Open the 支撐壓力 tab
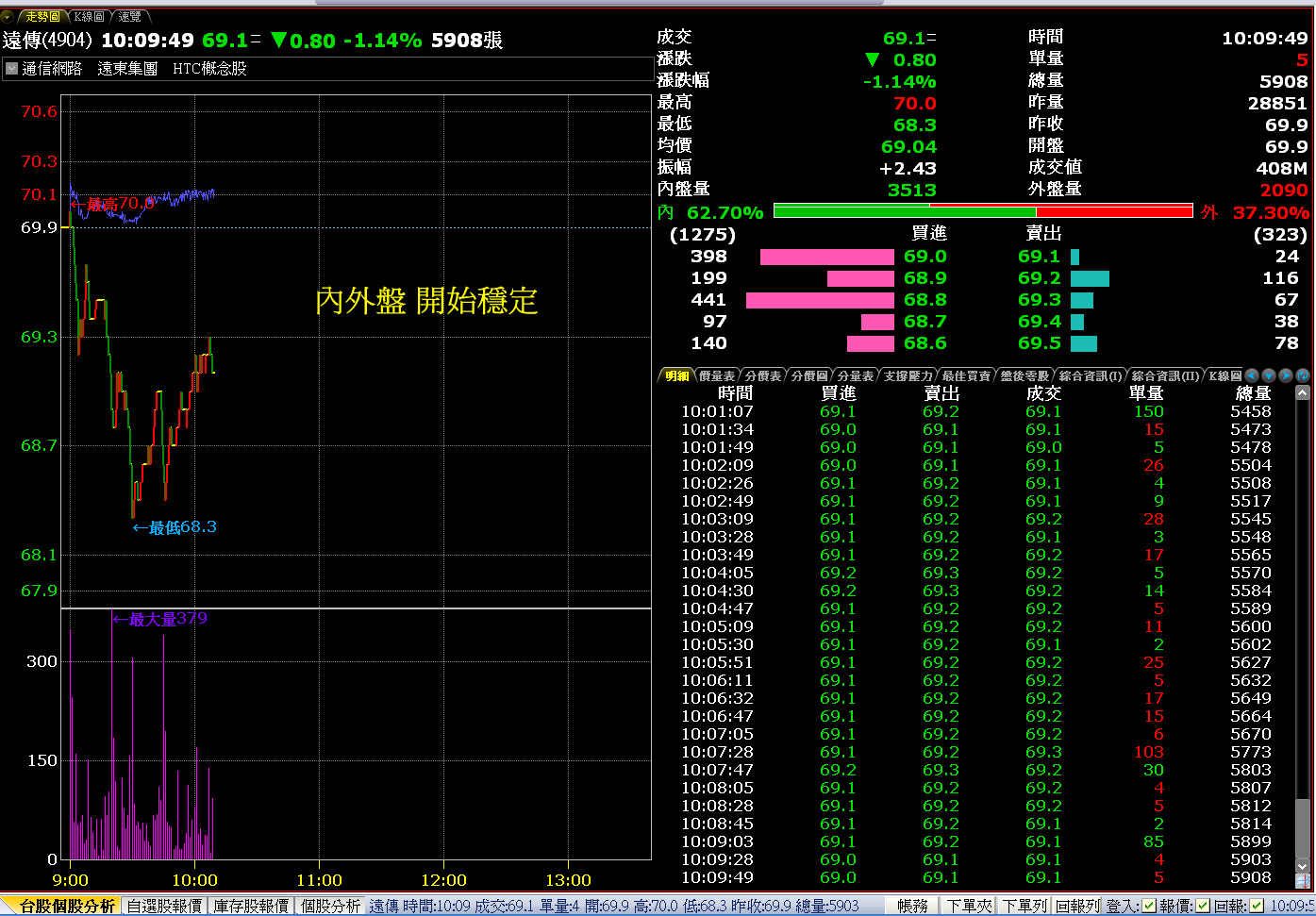 (908, 375)
